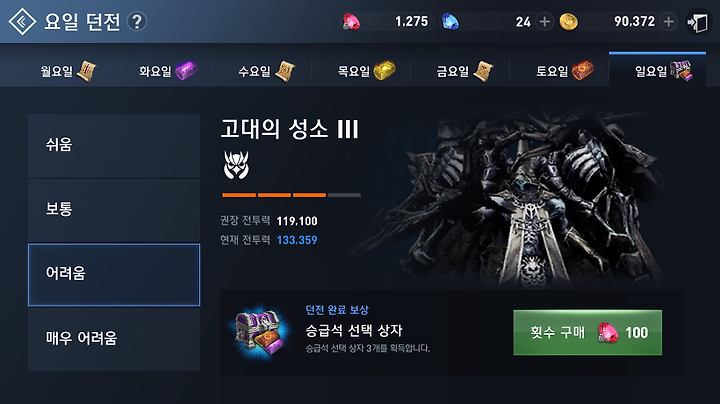This screenshot has height=404, width=720.
Task: Click 횟수 구매 100 button
Action: click(587, 332)
